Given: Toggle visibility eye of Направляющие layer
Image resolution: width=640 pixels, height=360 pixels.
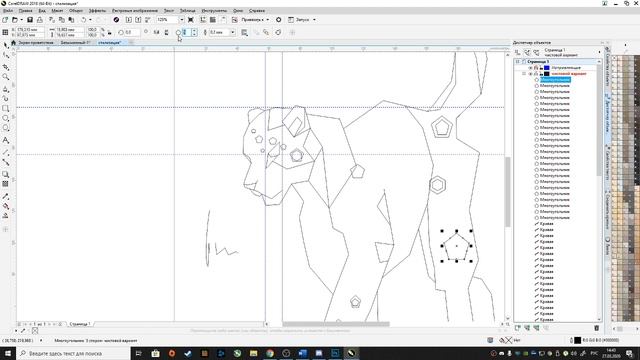Looking at the screenshot, I should (x=530, y=68).
